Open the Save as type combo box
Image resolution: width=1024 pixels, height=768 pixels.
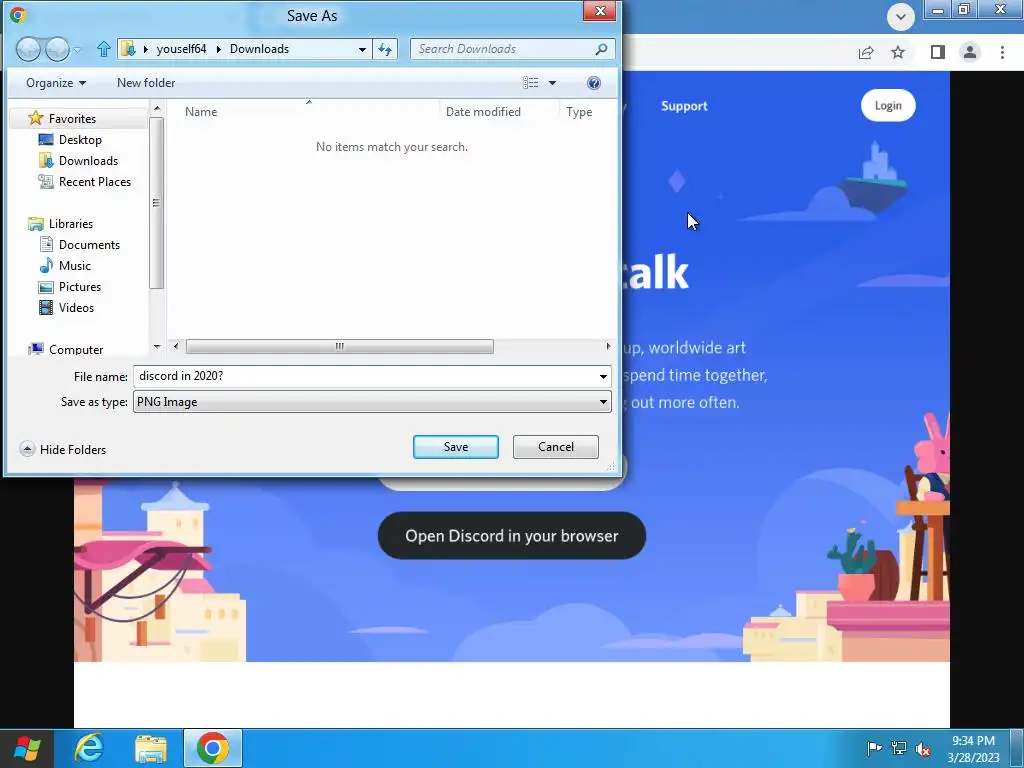click(372, 402)
